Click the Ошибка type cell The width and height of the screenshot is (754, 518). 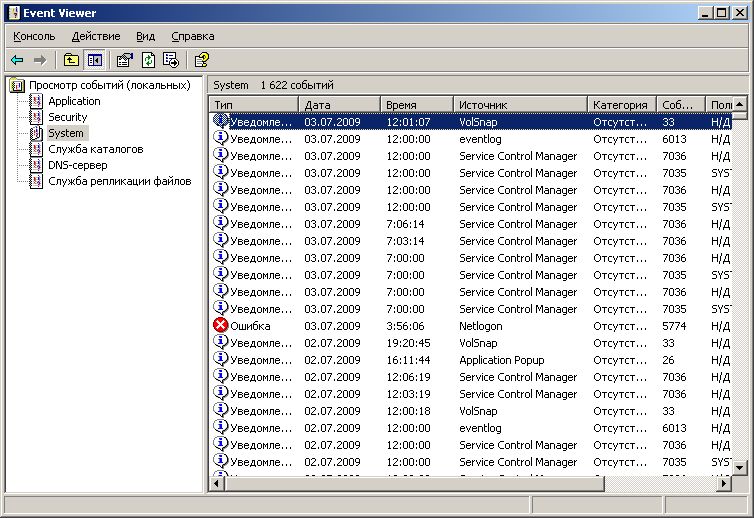click(x=250, y=326)
